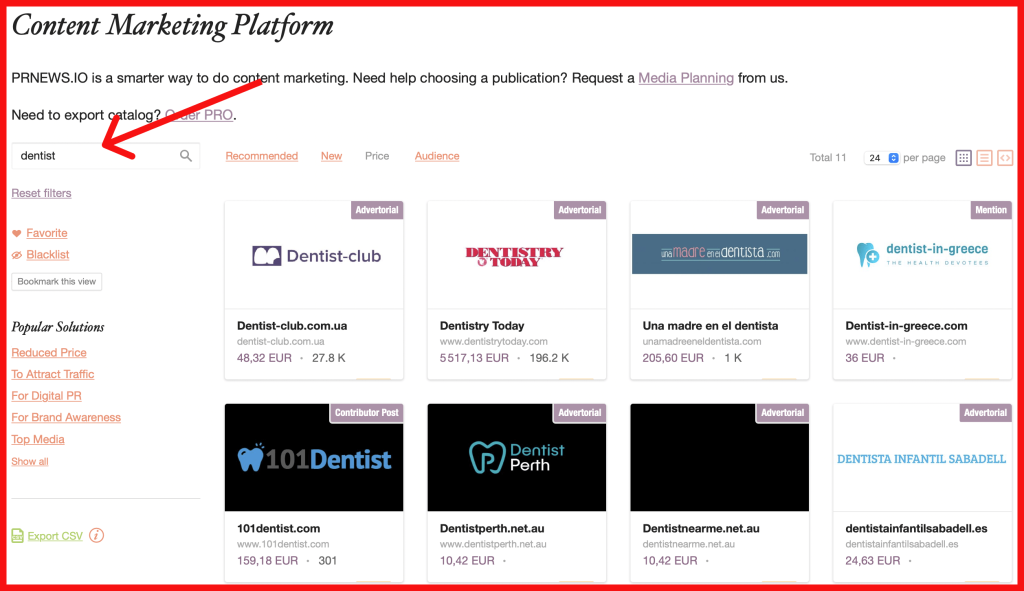Select the For Brand Awareness solution

(x=66, y=417)
